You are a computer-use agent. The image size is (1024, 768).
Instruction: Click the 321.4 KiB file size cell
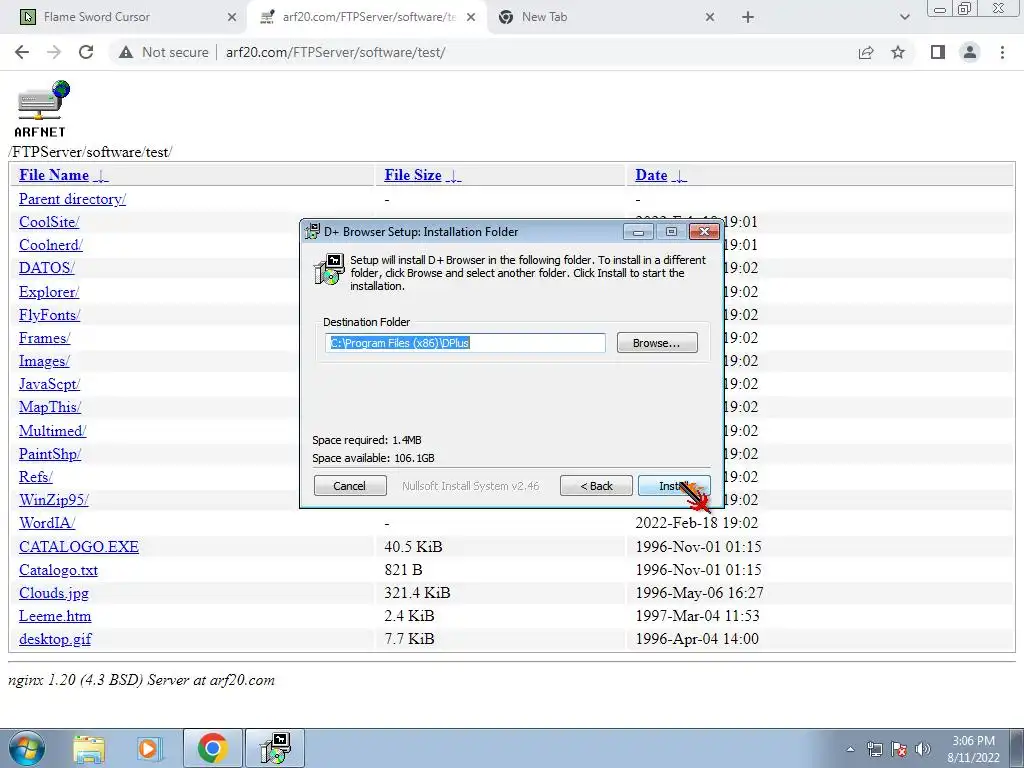click(417, 593)
